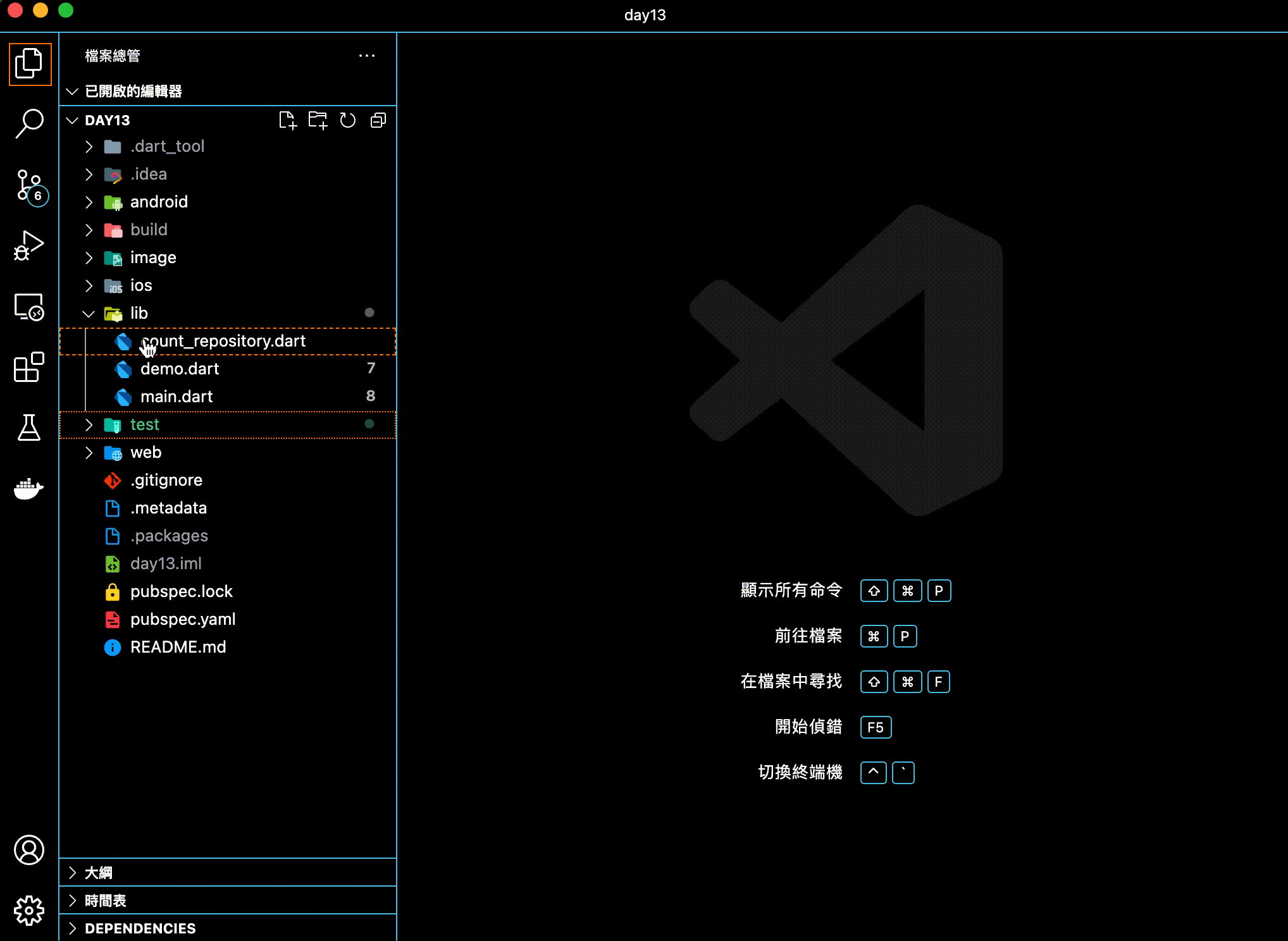Refresh the explorer file tree

pyautogui.click(x=348, y=120)
